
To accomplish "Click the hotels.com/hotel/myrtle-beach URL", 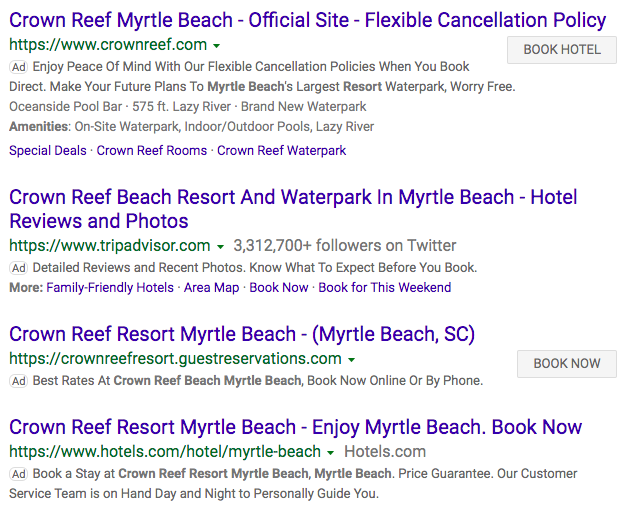I will tap(165, 452).
